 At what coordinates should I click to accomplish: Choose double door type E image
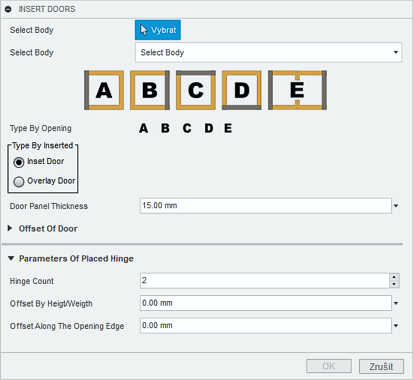click(297, 90)
